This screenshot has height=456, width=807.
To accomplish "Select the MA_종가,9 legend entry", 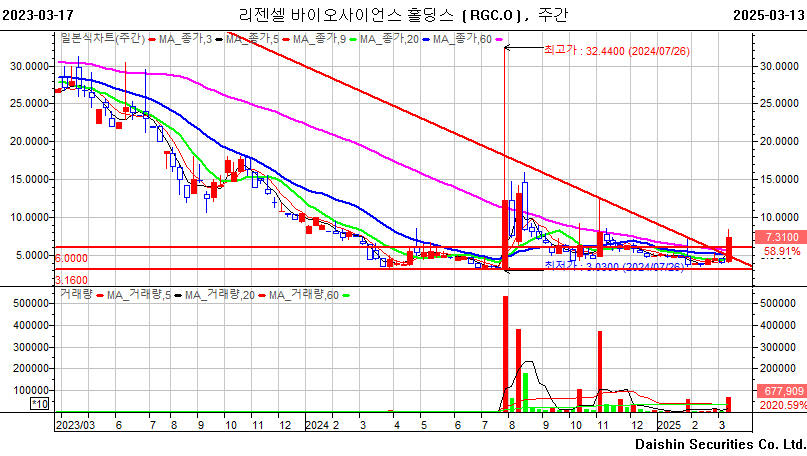I will [319, 39].
